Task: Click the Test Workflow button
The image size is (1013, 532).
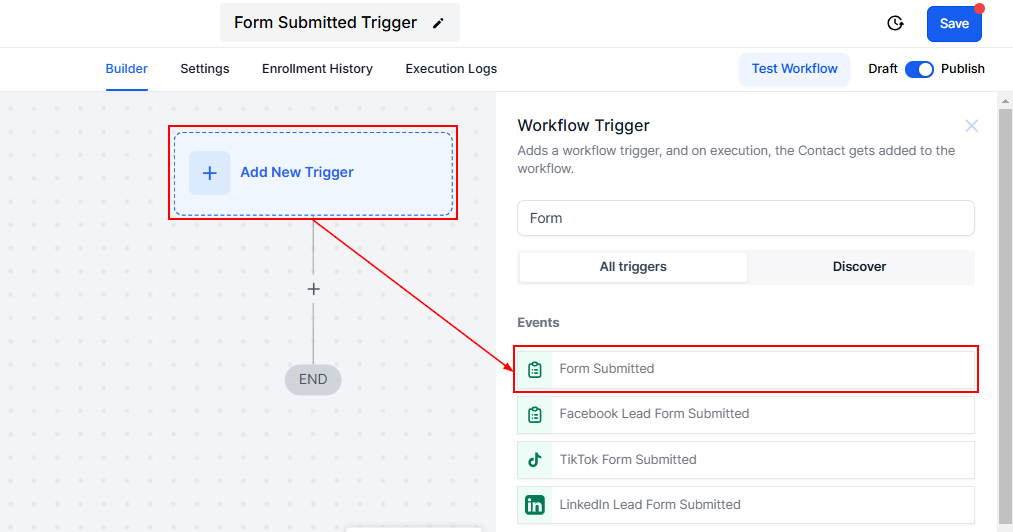Action: [x=795, y=69]
